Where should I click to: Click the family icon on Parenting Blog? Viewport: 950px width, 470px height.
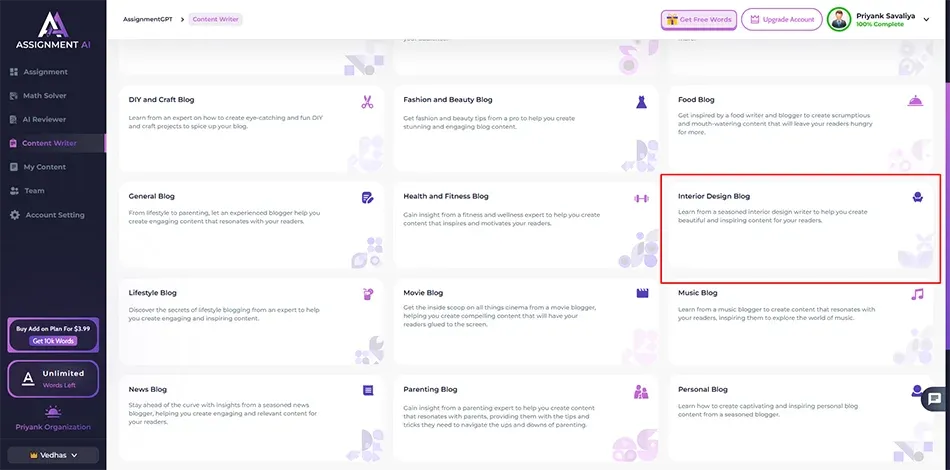coord(641,391)
